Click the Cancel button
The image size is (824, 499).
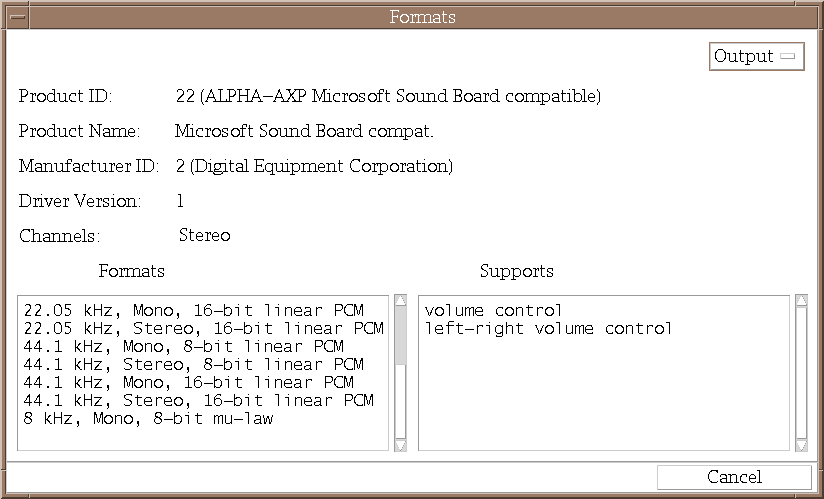[734, 477]
